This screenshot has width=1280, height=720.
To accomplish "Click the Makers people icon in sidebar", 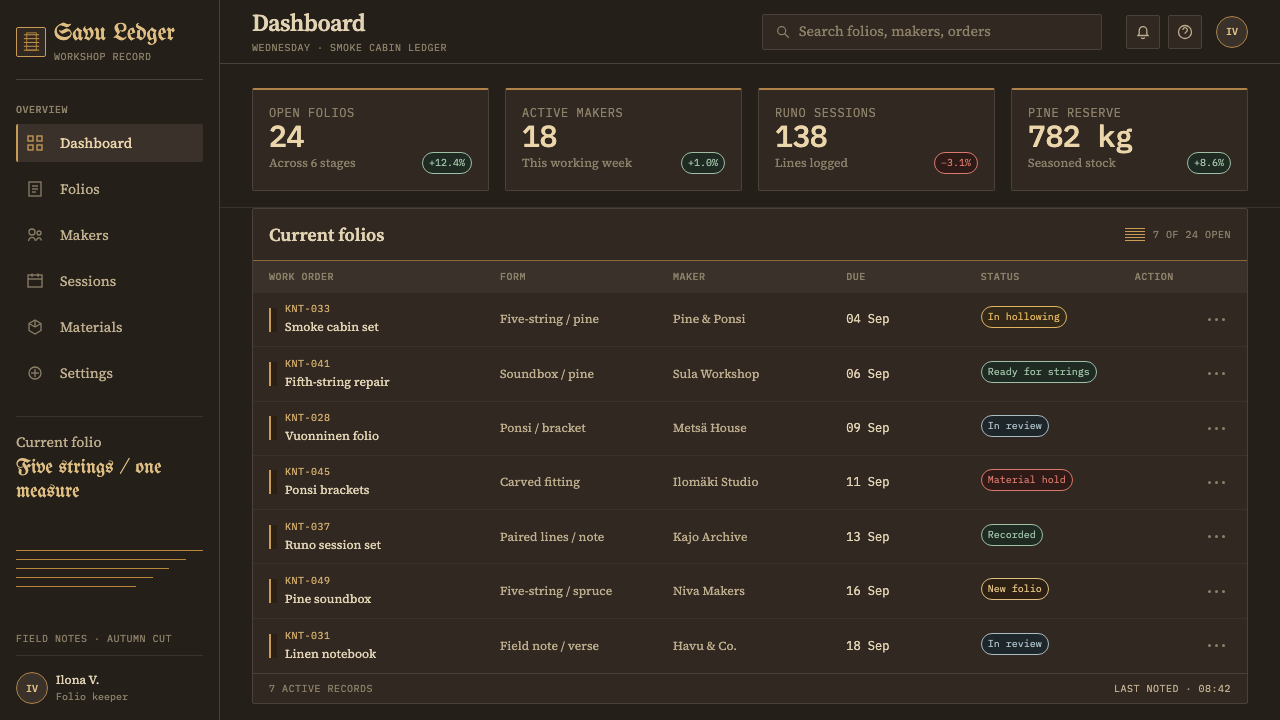I will [35, 235].
